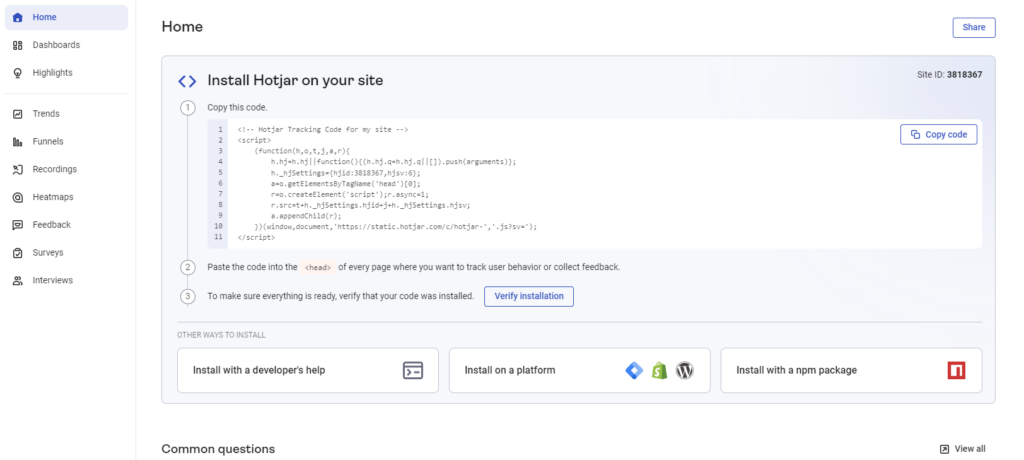Choose Install with a developer's help
This screenshot has width=1024, height=460.
tap(308, 370)
